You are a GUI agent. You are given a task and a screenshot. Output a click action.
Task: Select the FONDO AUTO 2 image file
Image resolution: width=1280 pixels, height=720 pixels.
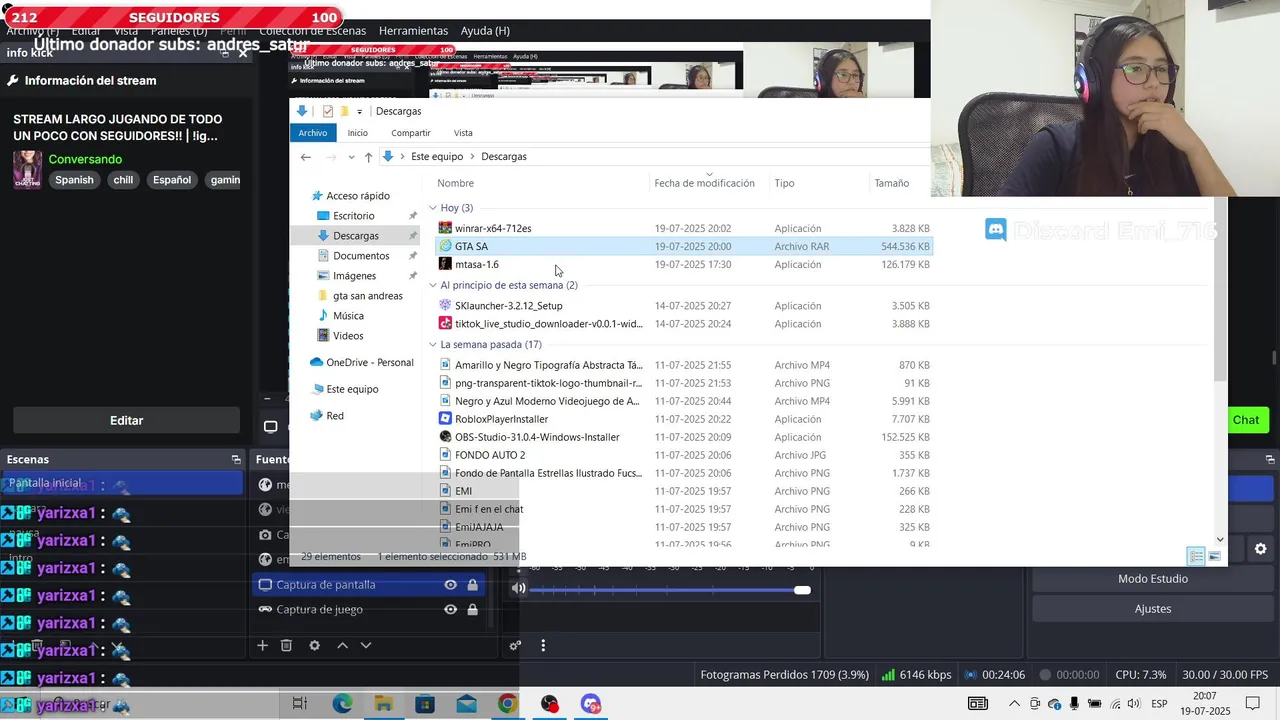[489, 455]
